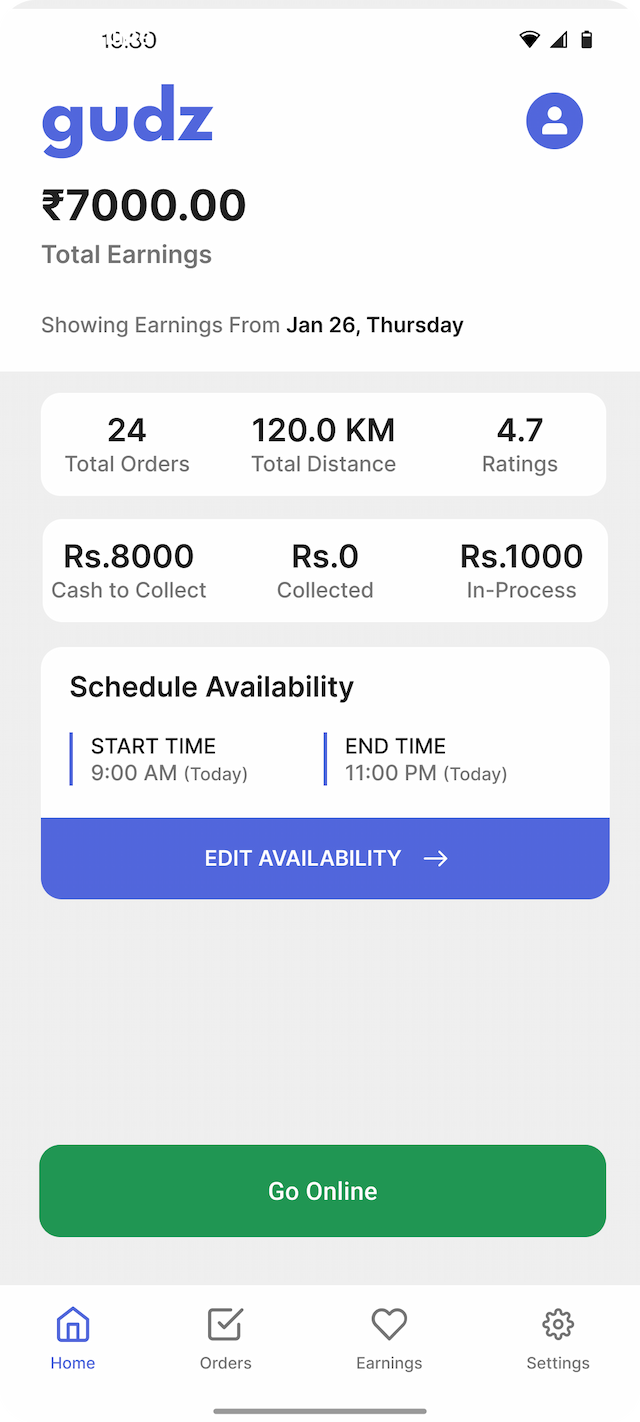The image size is (640, 1422).
Task: Tap the Wi-Fi status icon
Action: [529, 40]
